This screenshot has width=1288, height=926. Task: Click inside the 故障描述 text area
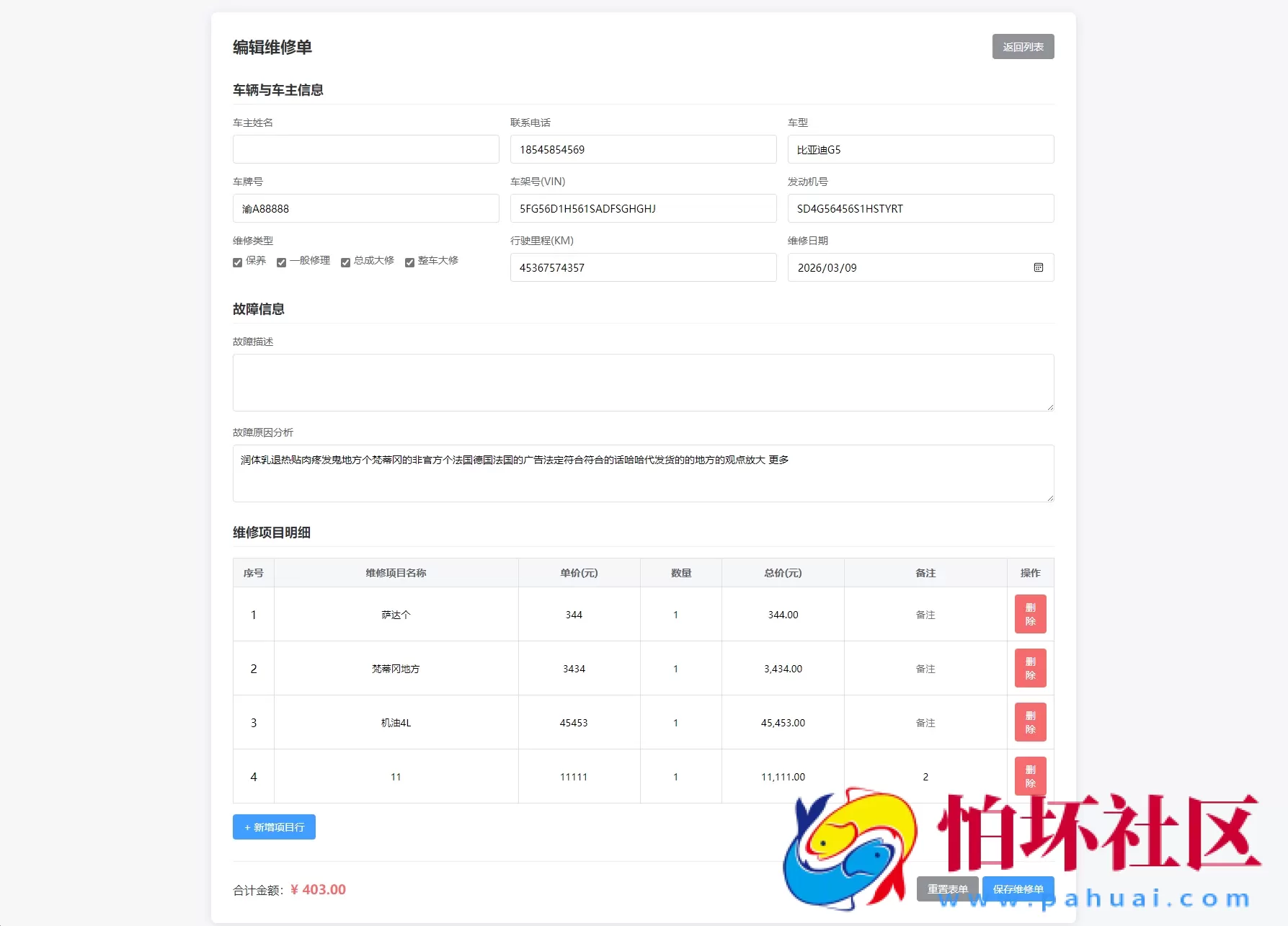click(x=643, y=382)
